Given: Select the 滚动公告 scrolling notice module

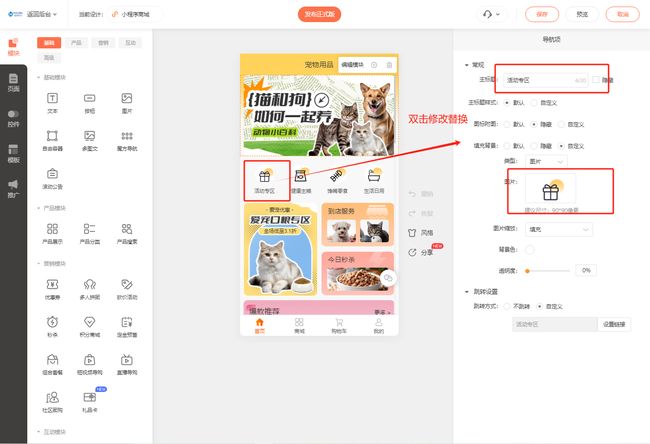Looking at the screenshot, I should tap(52, 178).
